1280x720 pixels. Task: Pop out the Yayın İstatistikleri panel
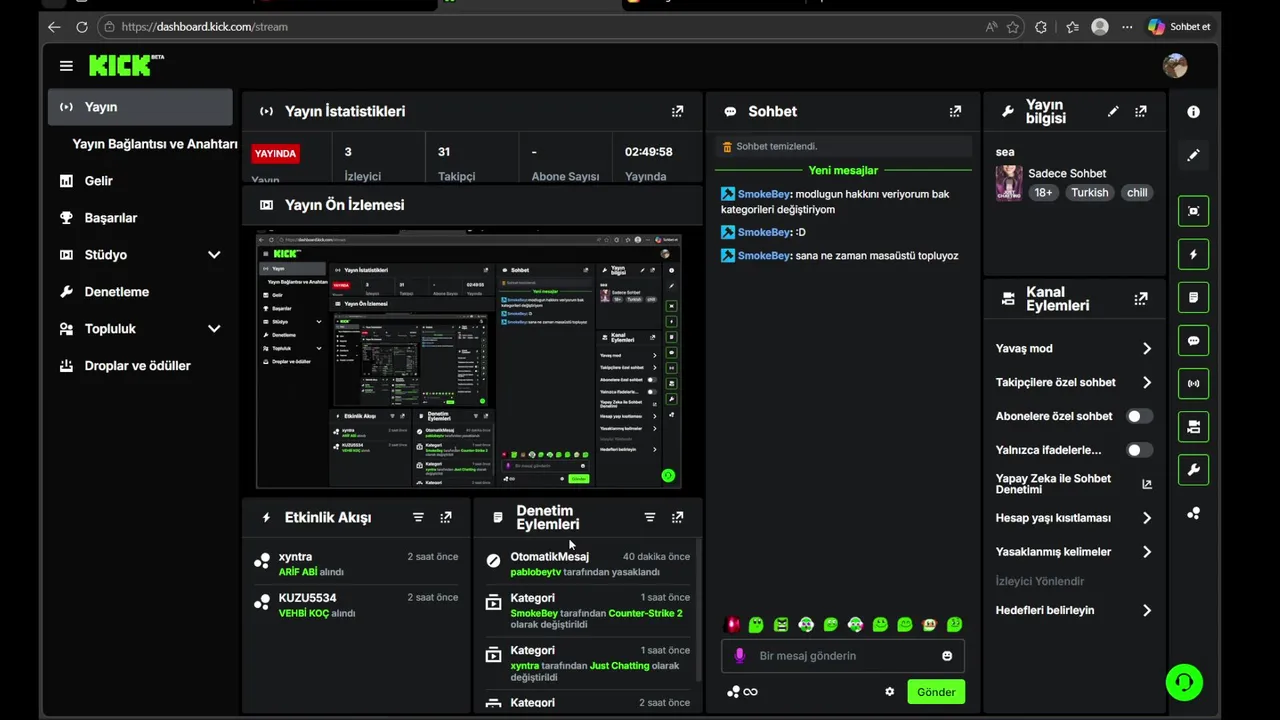(x=677, y=112)
